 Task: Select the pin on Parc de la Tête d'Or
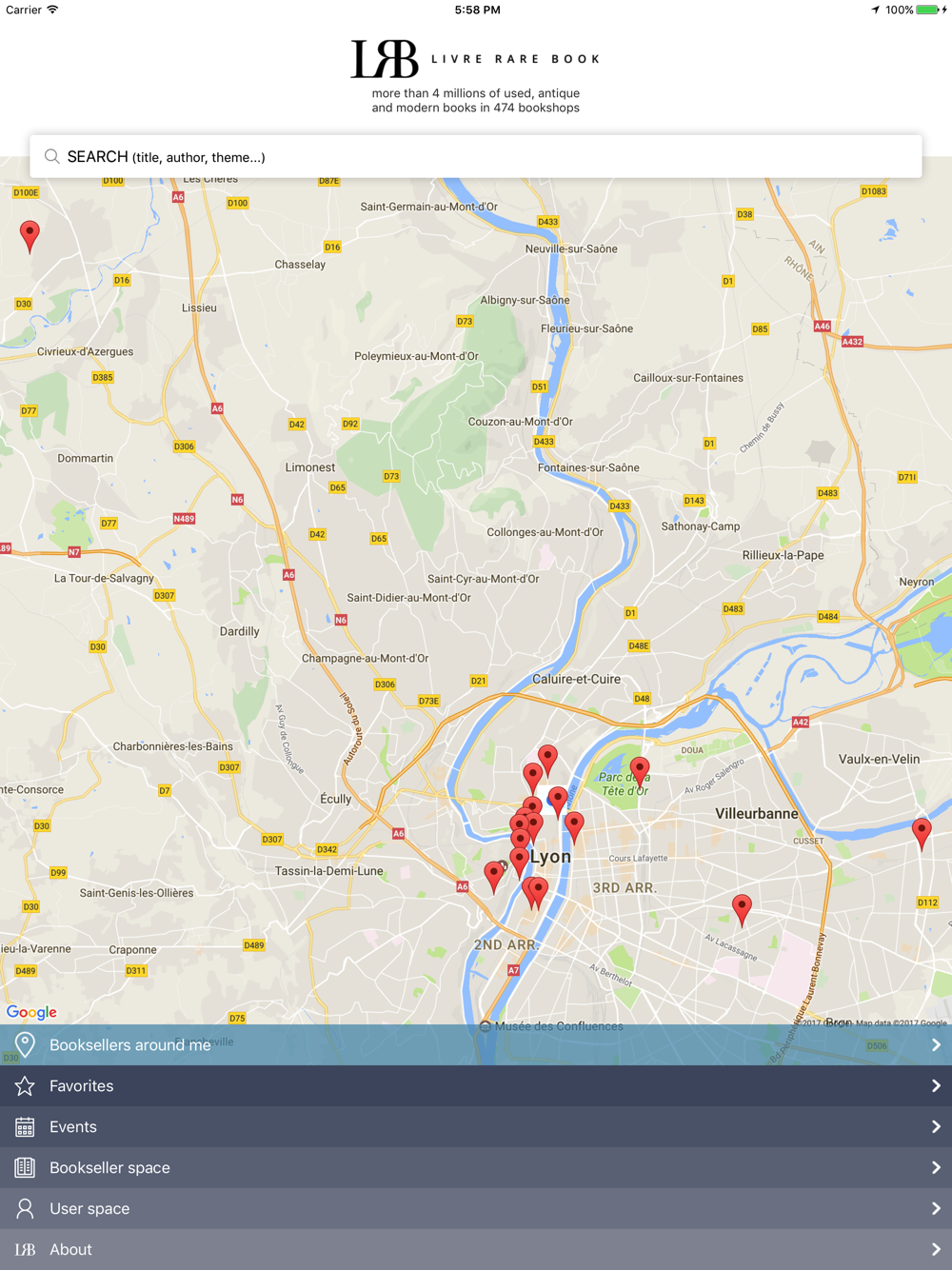640,772
